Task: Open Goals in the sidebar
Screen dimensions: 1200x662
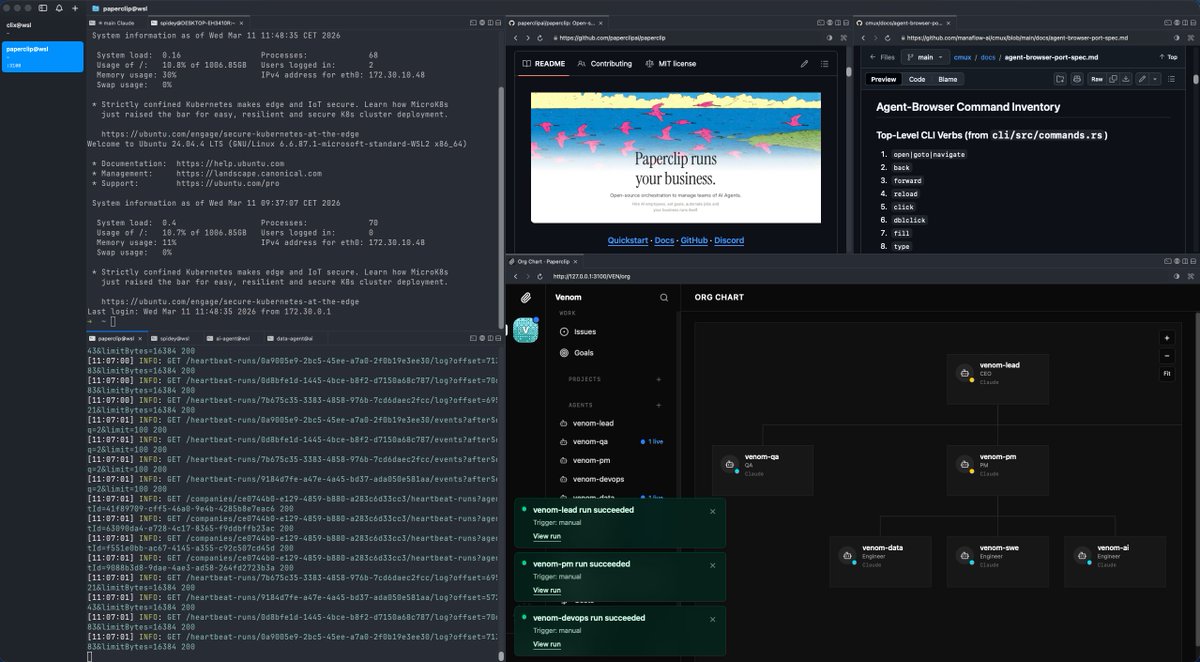Action: [x=612, y=353]
